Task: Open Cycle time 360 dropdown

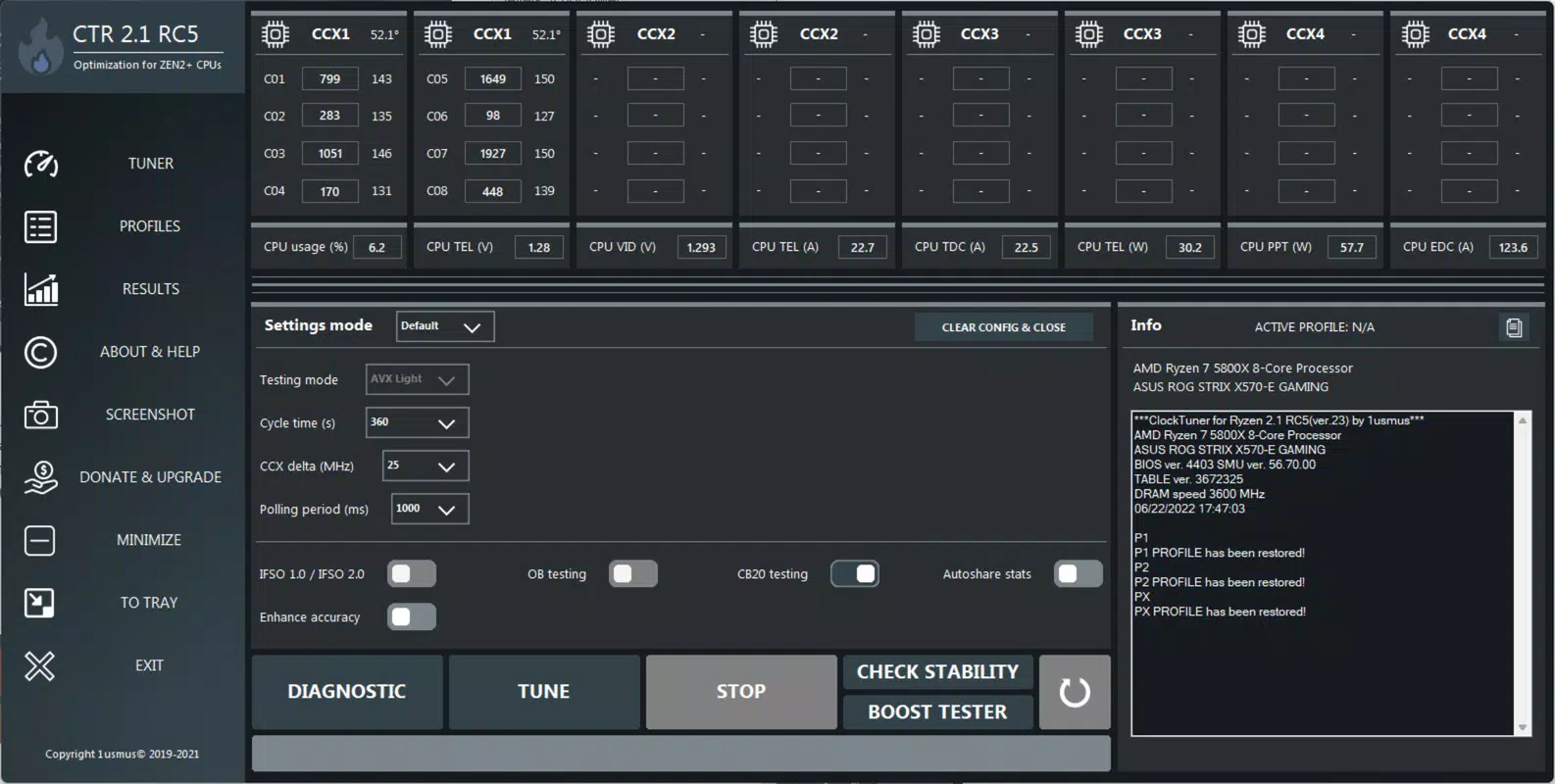Action: [417, 422]
